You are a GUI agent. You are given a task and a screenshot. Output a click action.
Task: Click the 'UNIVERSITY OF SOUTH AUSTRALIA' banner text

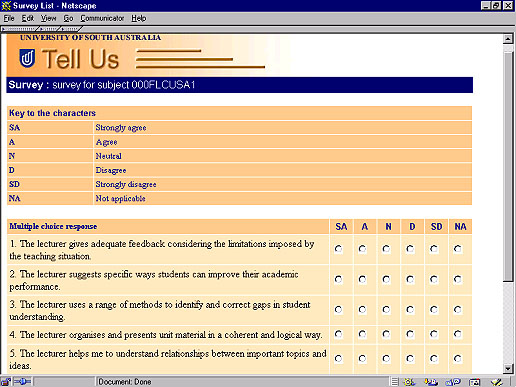[90, 38]
